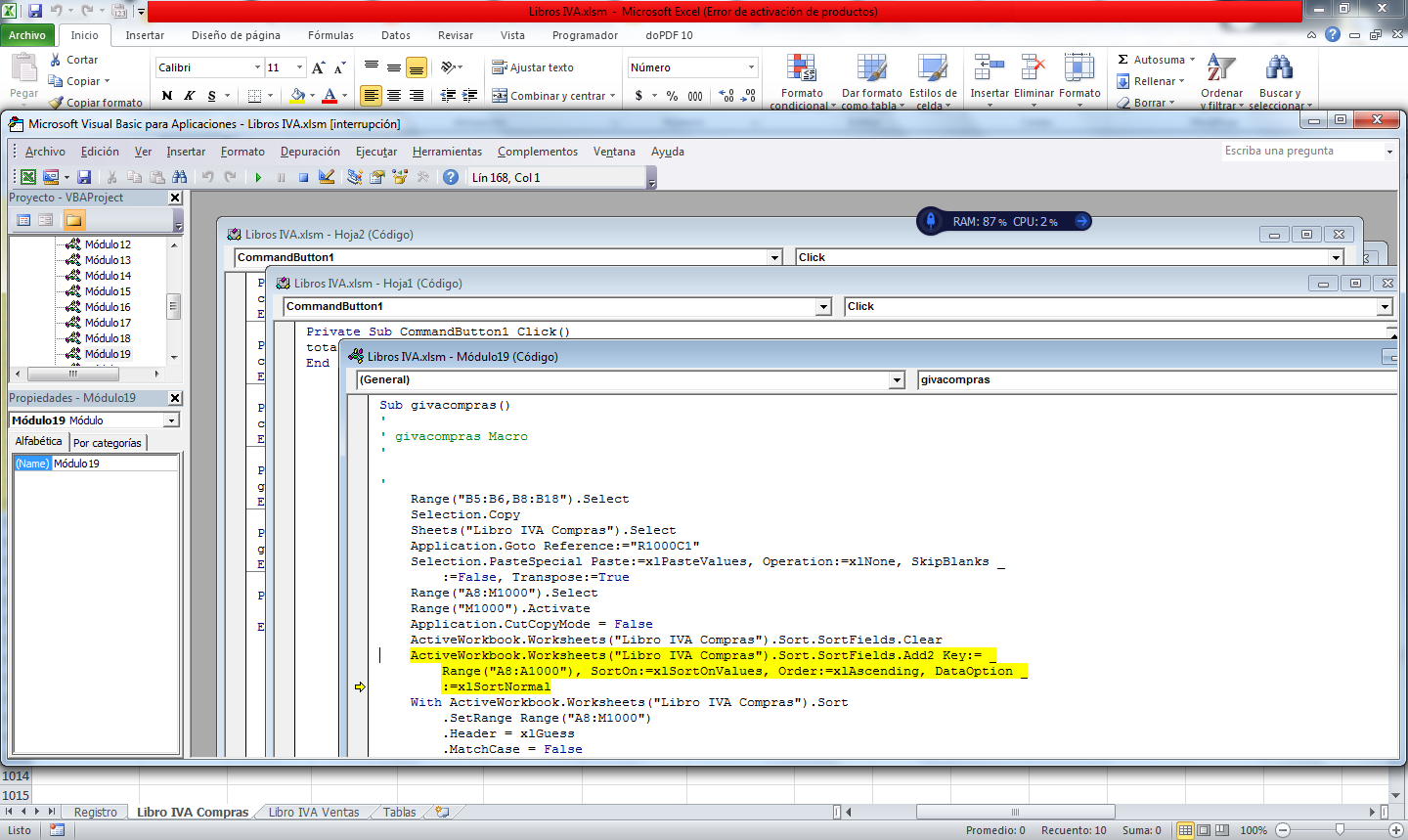This screenshot has width=1408, height=840.
Task: Open Properties Window icon in VBA toolbar
Action: (376, 177)
